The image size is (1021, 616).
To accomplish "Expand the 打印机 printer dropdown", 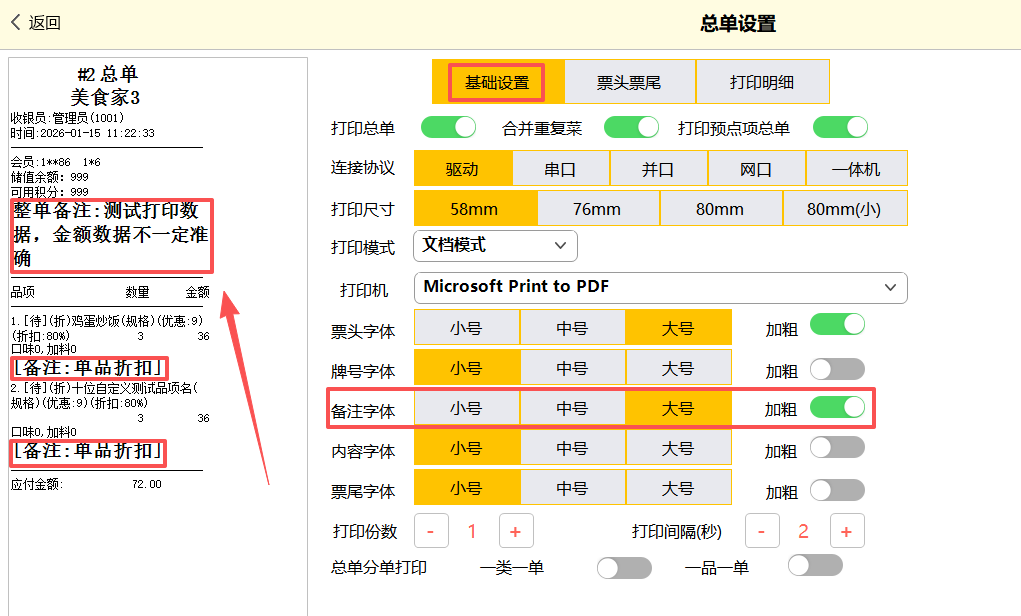I will [x=660, y=287].
